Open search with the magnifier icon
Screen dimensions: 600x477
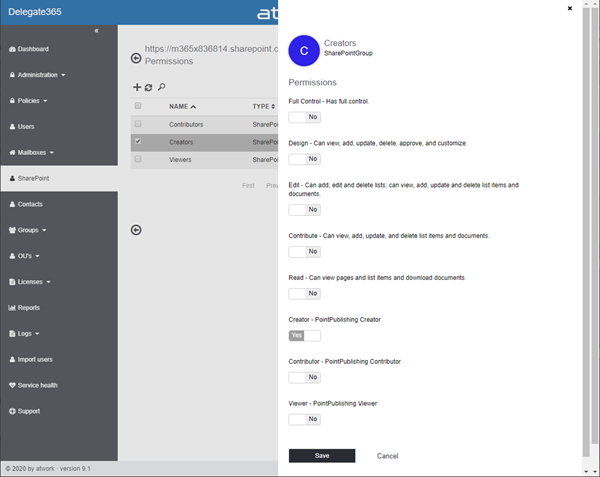pos(161,87)
